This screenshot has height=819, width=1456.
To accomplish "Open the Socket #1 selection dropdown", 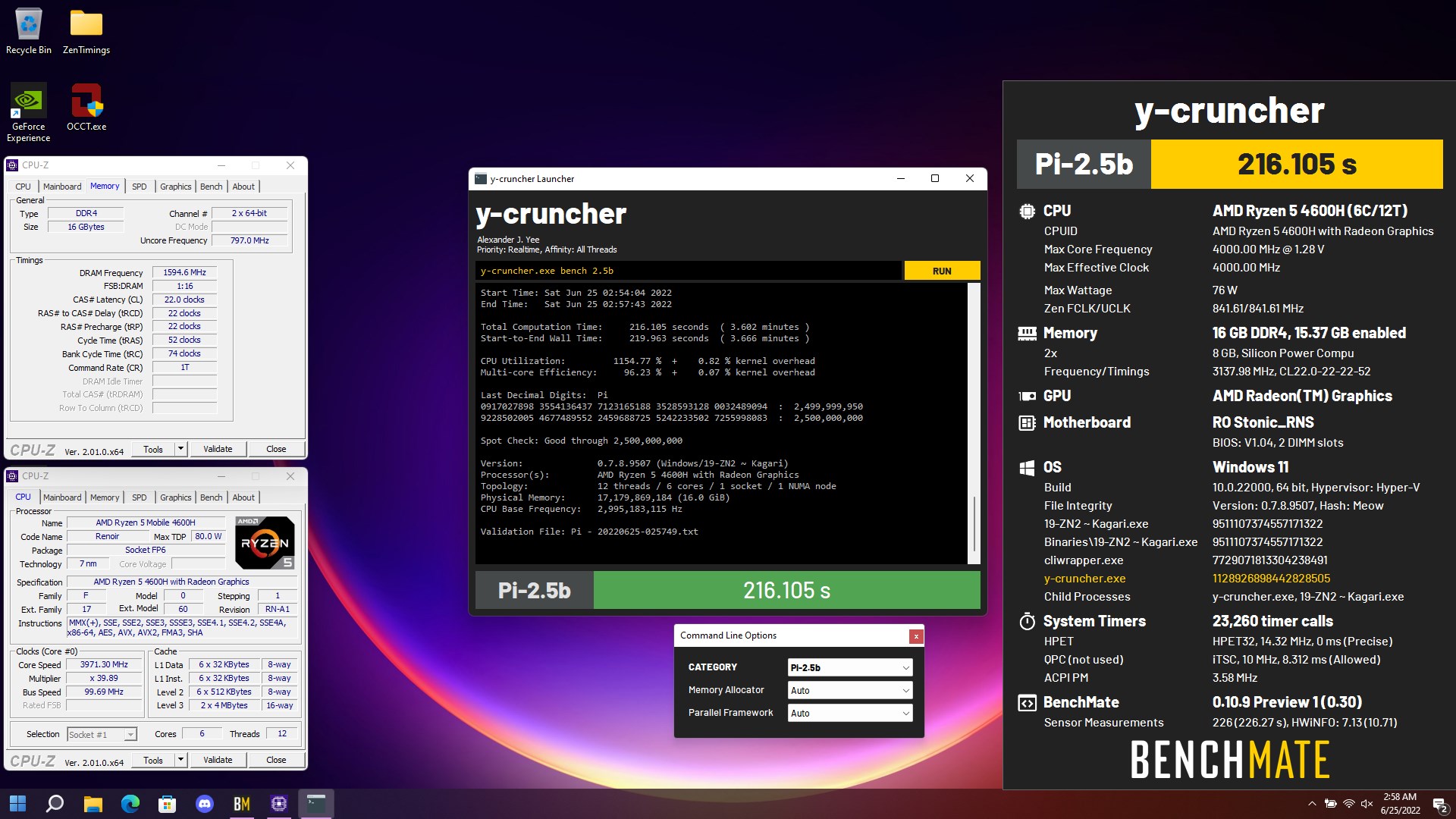I will 102,734.
